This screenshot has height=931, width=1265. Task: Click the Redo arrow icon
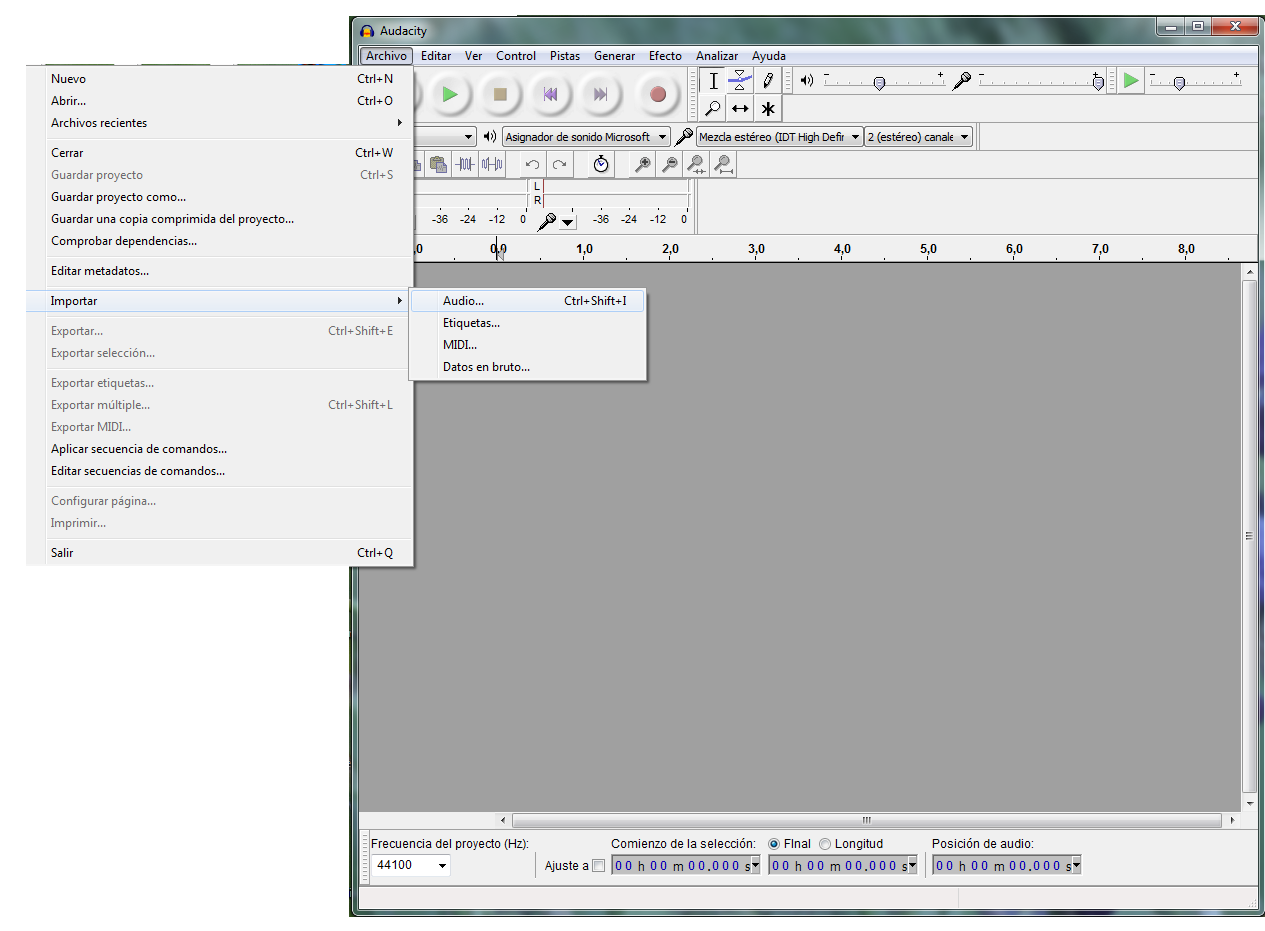(560, 164)
